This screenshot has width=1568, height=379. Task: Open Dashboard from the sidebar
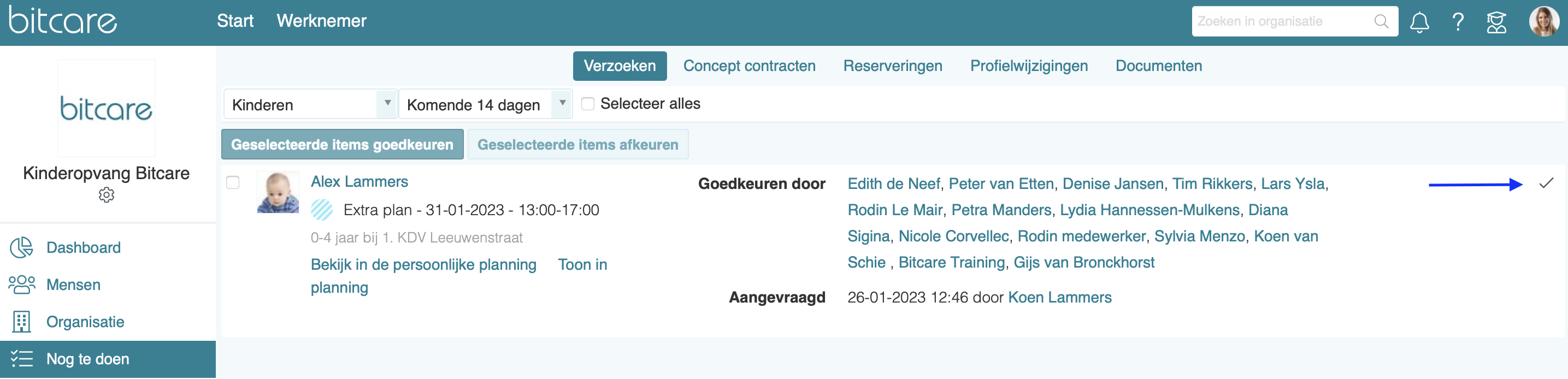[84, 247]
